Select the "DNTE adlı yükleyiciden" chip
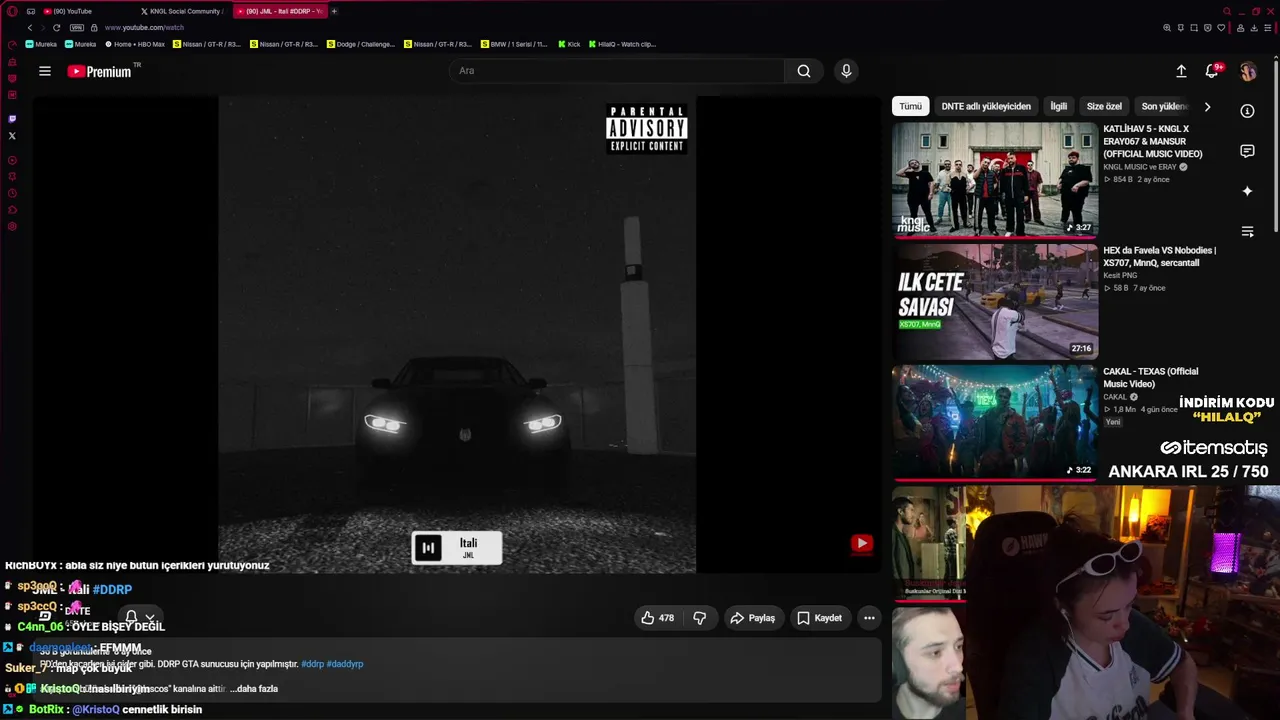 click(x=986, y=106)
